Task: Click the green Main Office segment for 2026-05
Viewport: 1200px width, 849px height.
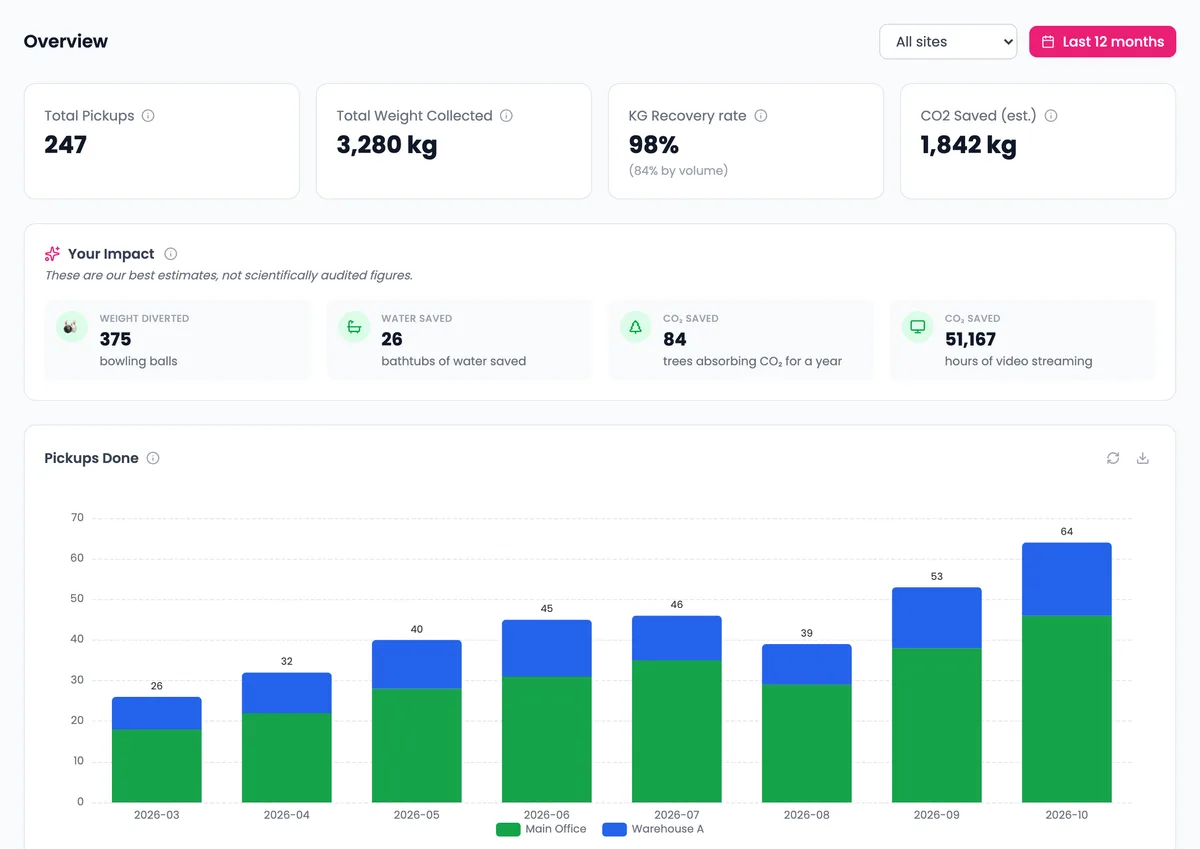Action: (x=417, y=745)
